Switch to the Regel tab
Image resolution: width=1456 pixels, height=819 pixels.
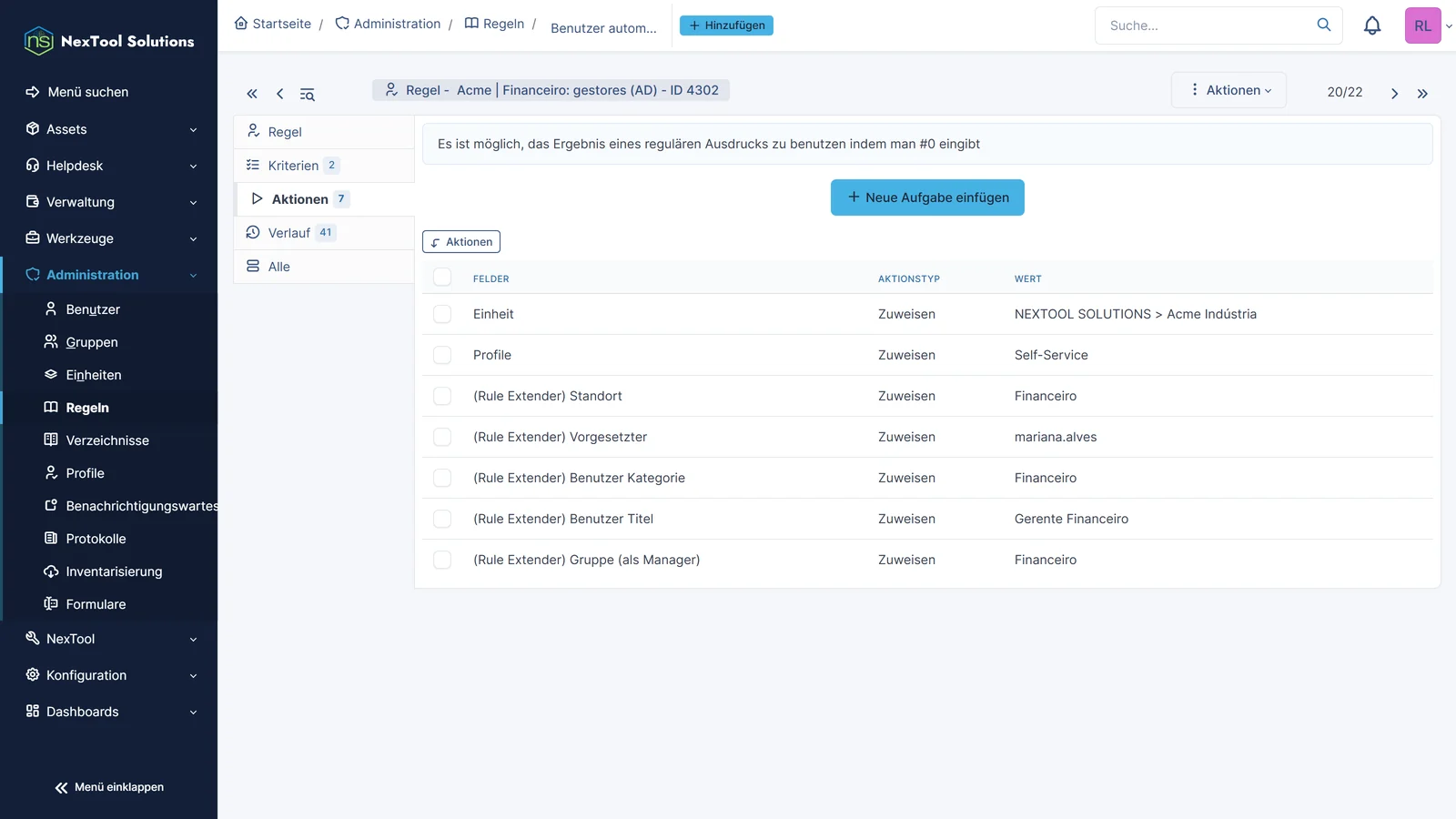324,132
